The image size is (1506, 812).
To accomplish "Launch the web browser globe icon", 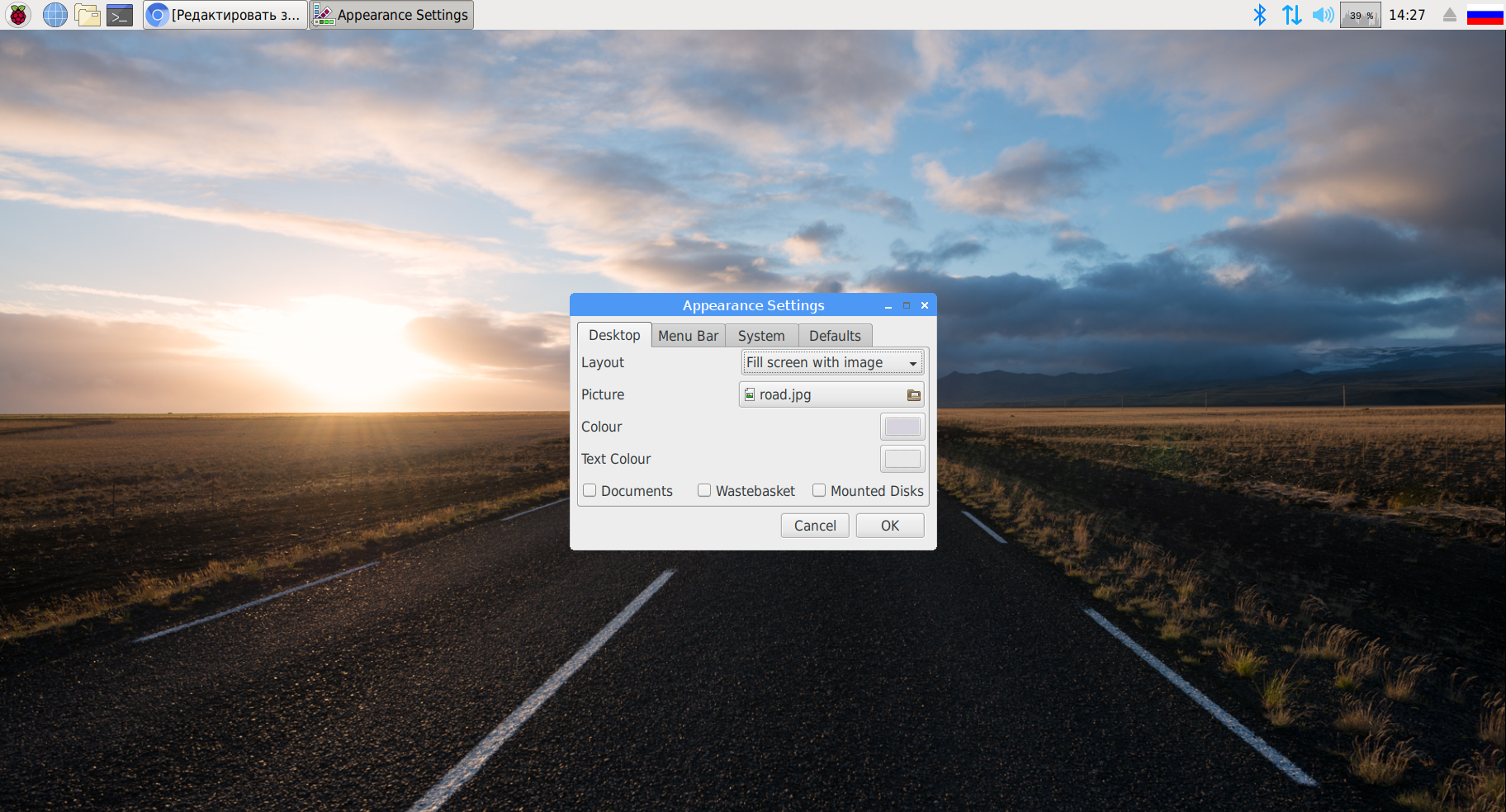I will click(55, 15).
